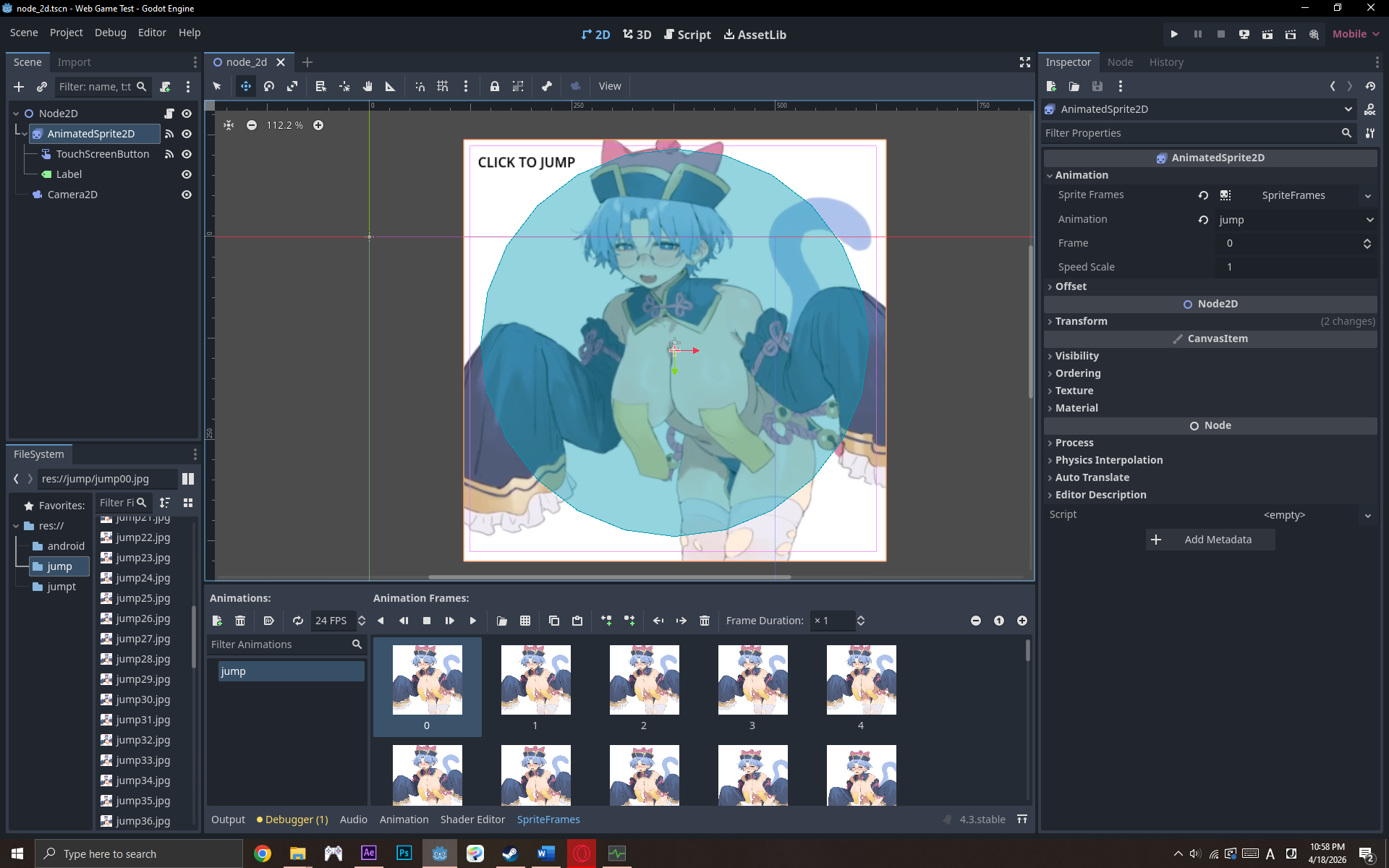Expand the Transform property section
This screenshot has width=1389, height=868.
(x=1081, y=321)
